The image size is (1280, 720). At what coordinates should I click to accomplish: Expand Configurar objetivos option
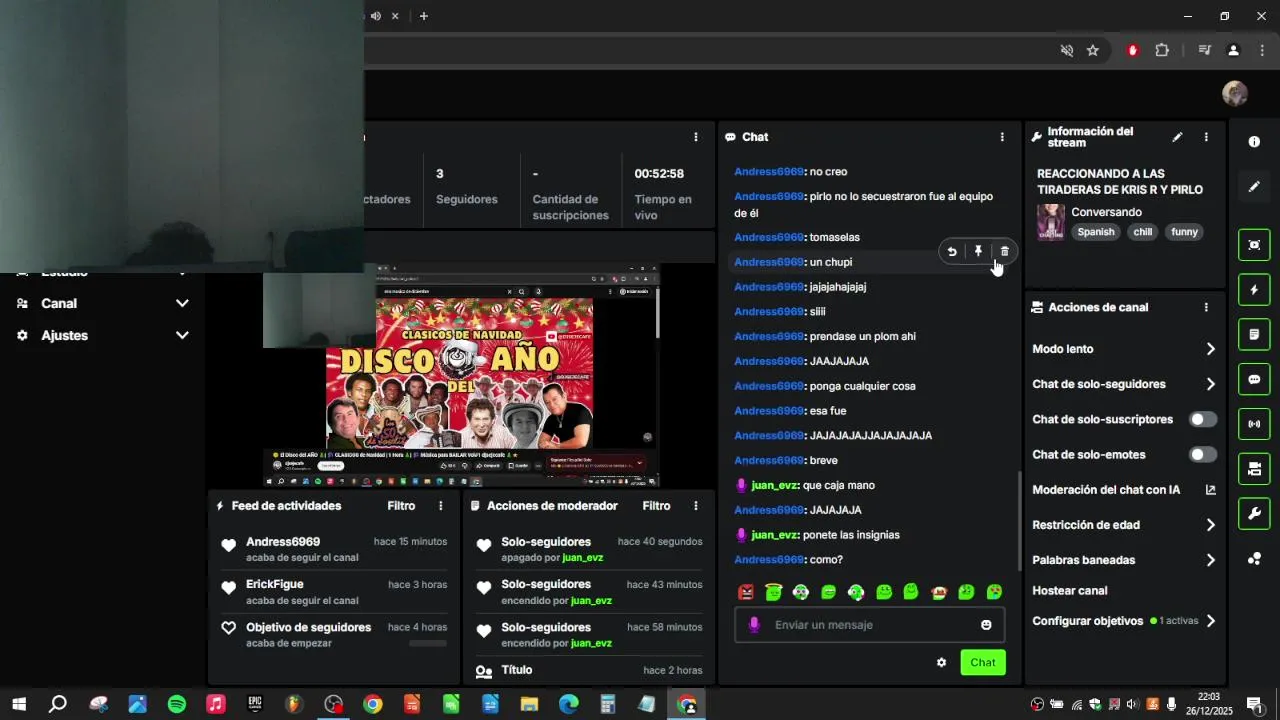(1125, 621)
